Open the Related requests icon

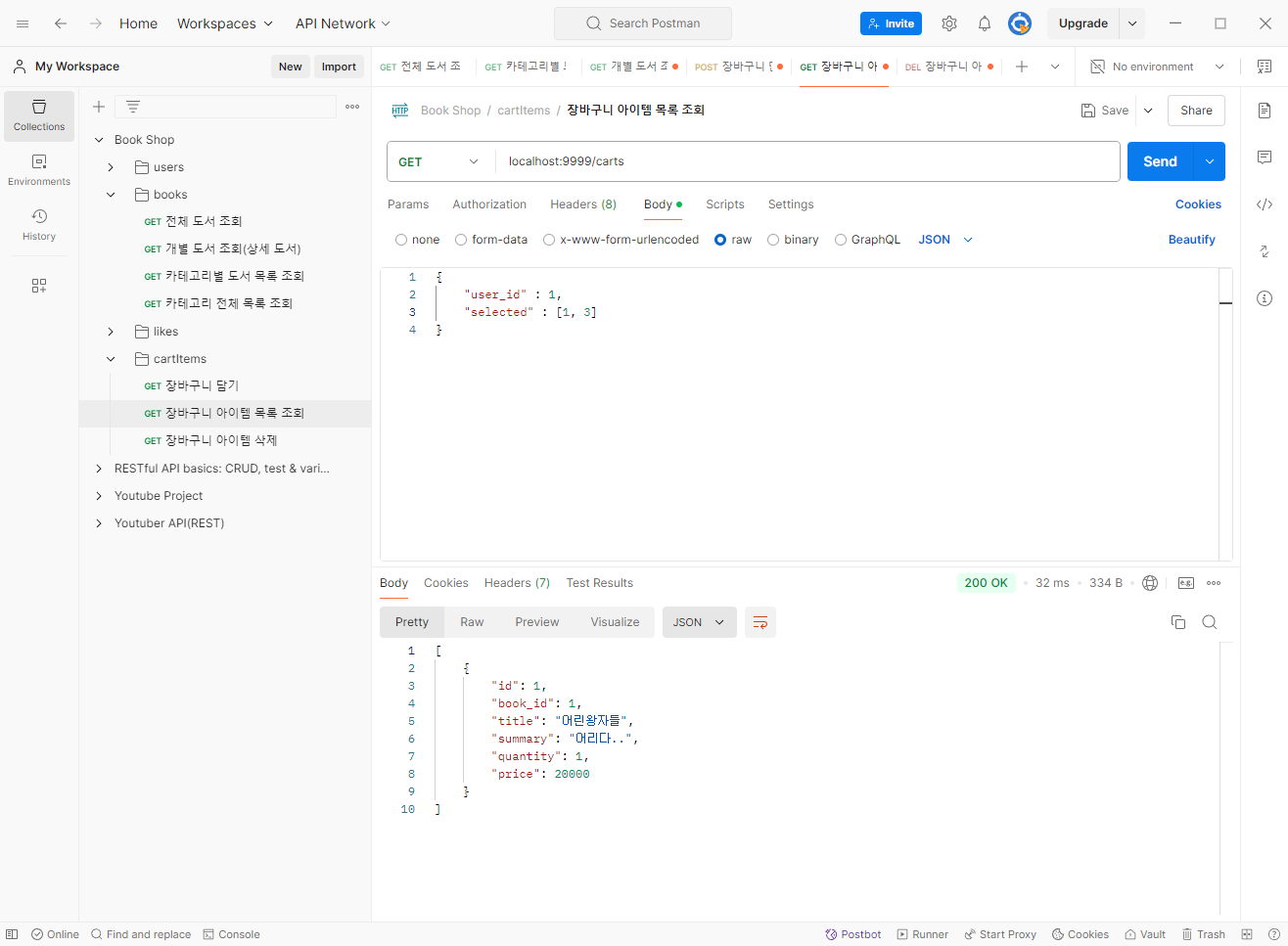pyautogui.click(x=1265, y=251)
